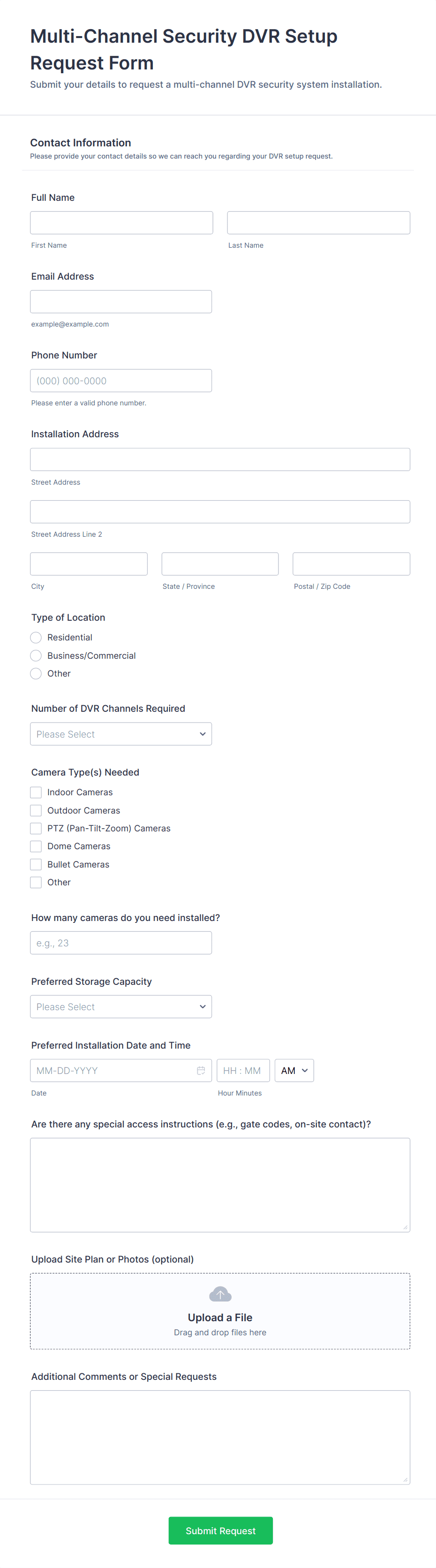Screen dimensions: 436x1568
Task: Select the Residential location option
Action: [36, 637]
